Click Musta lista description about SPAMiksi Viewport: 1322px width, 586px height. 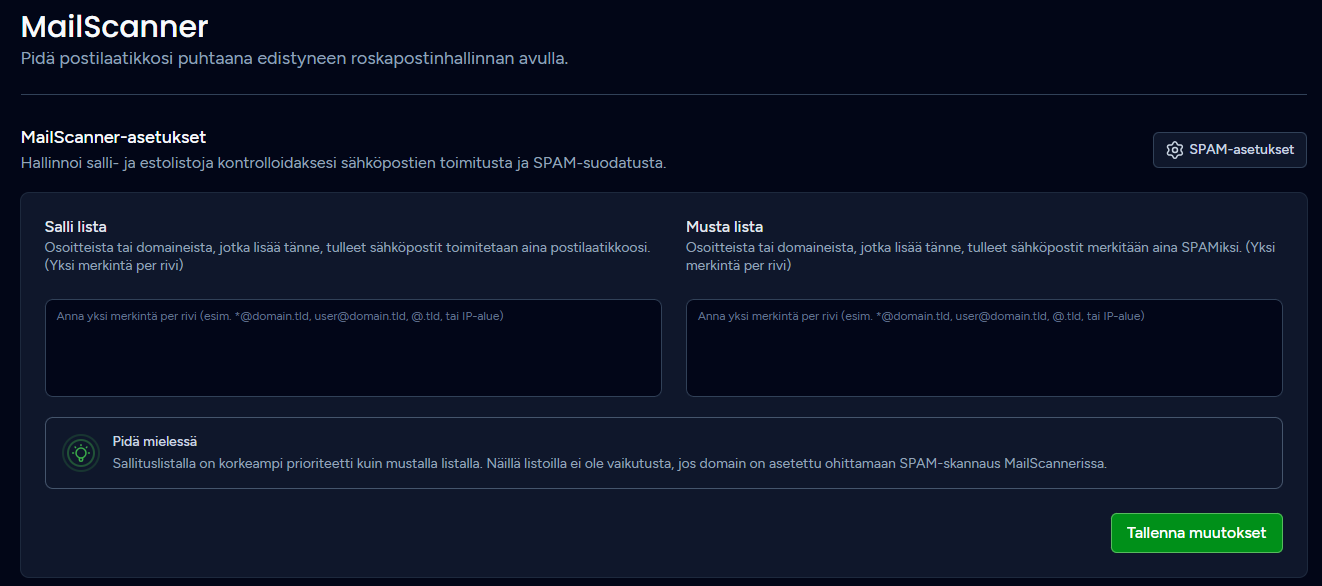[981, 257]
